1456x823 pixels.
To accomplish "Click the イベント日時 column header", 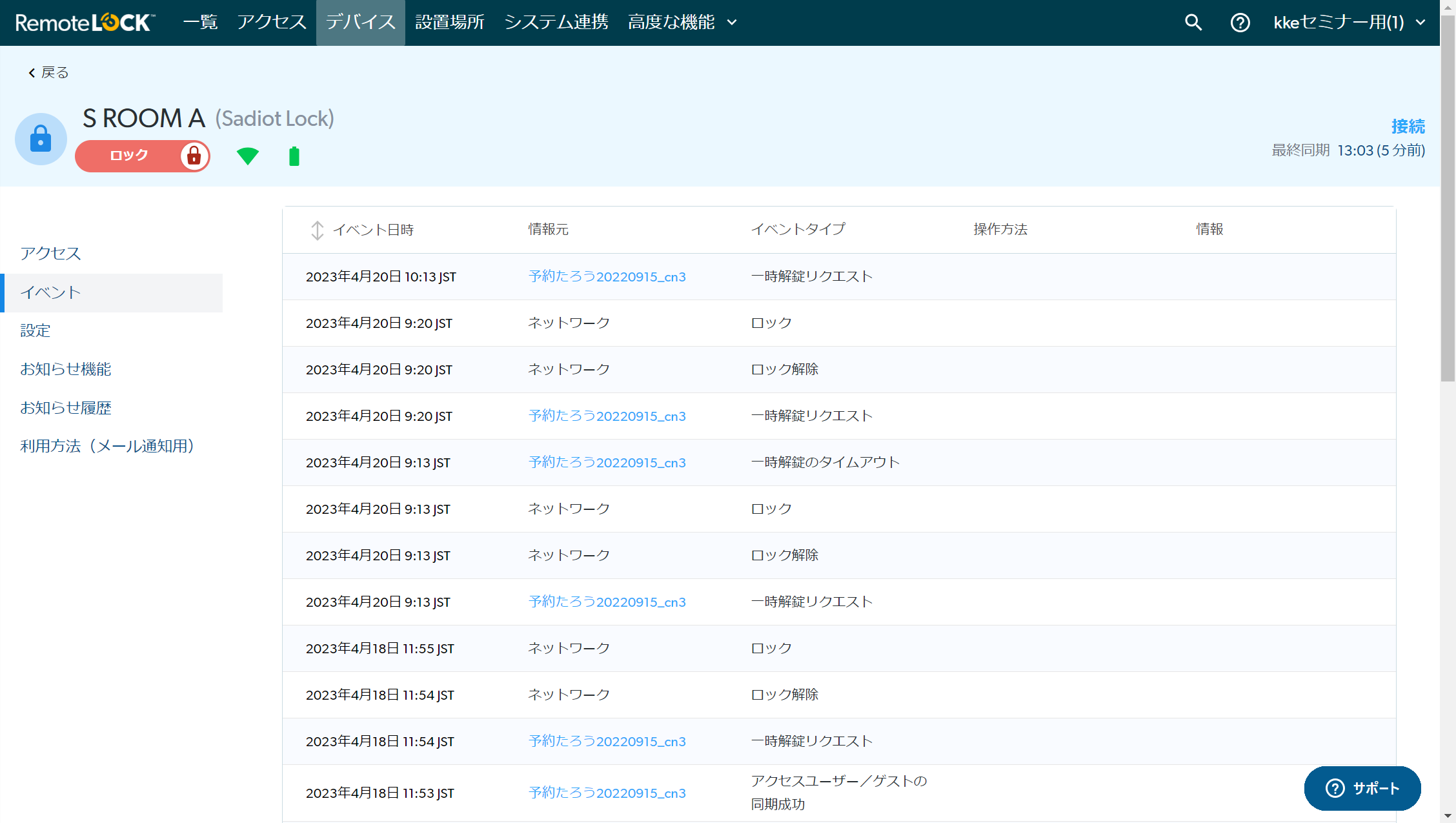I will [x=373, y=230].
